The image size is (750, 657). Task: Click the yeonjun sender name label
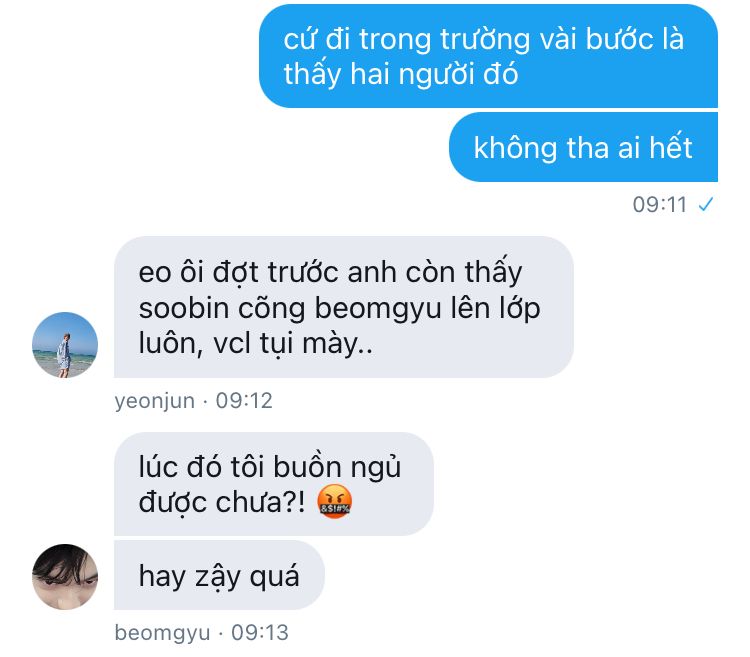point(154,401)
